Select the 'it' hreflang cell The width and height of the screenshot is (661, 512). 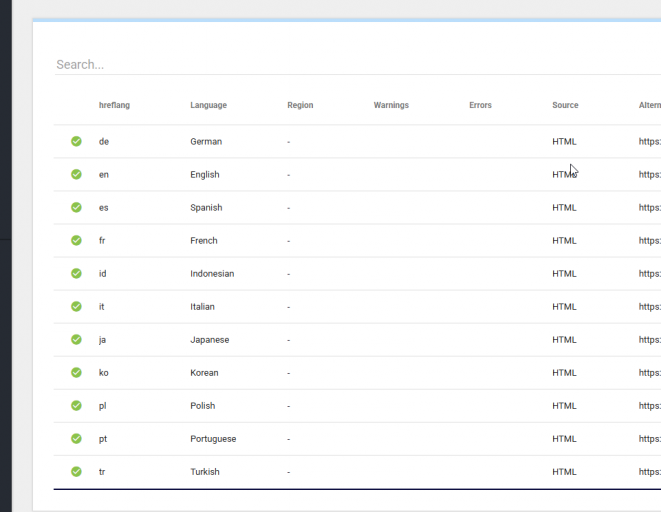pos(102,307)
